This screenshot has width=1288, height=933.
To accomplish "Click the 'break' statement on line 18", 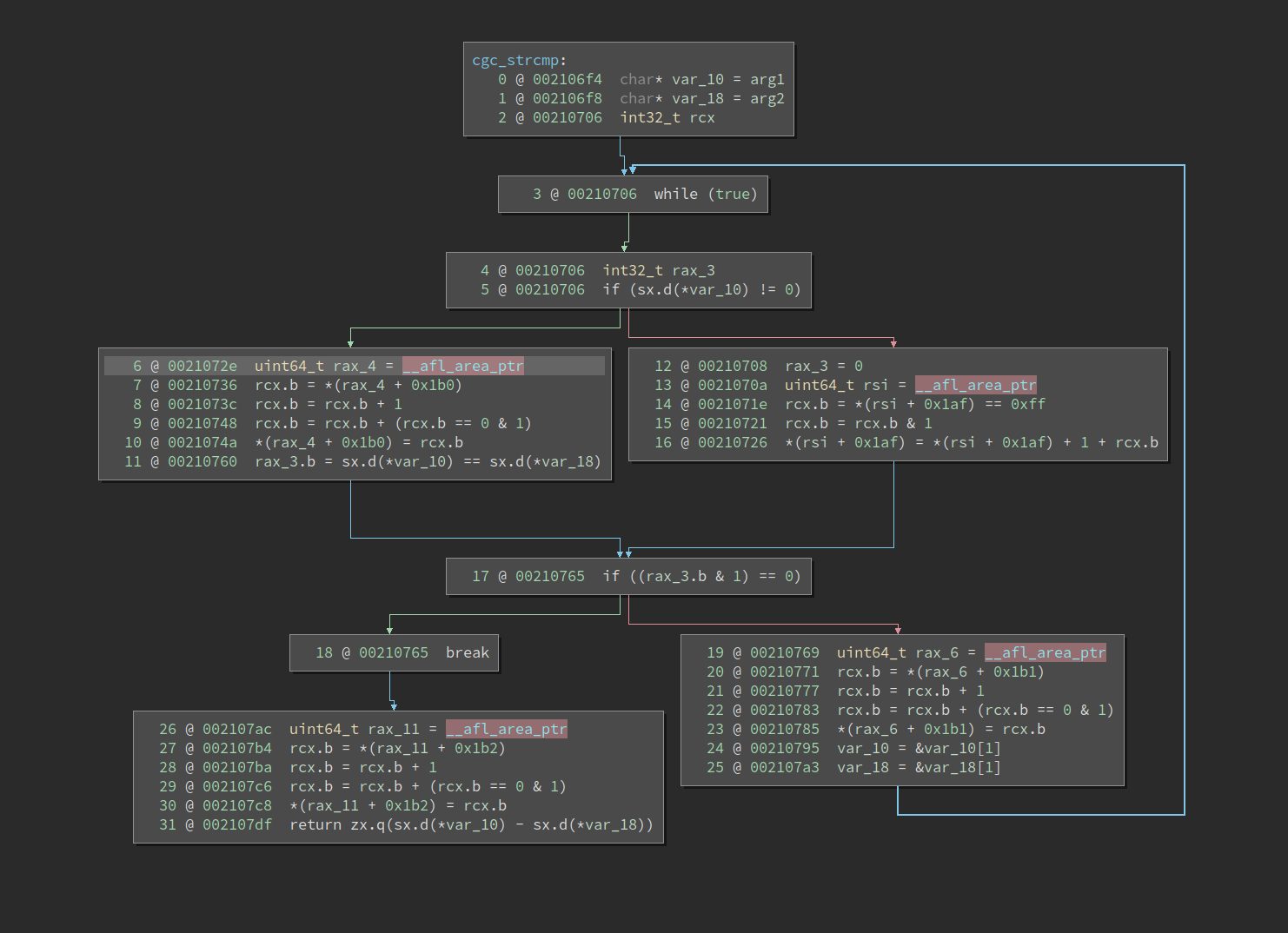I will 468,653.
